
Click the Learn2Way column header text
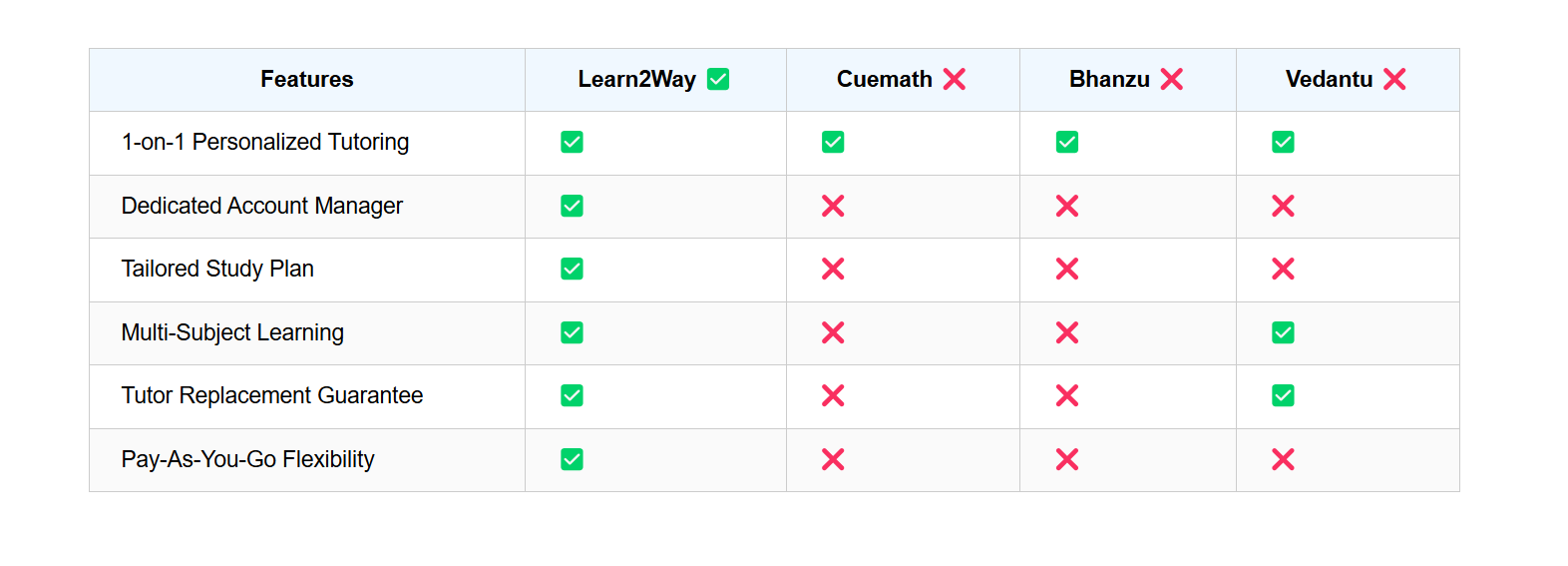point(636,79)
